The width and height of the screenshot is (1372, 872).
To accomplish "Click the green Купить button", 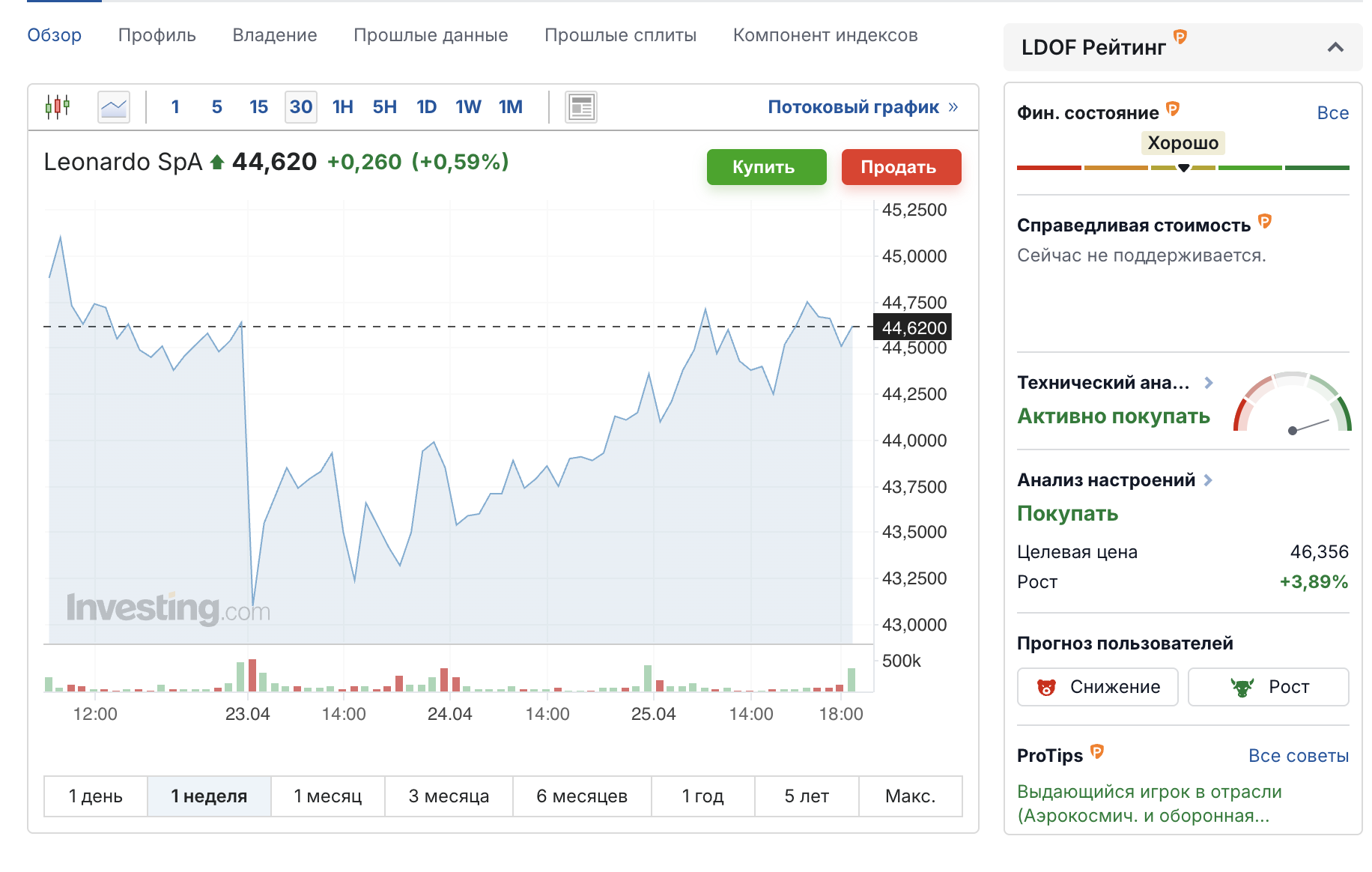I will (767, 167).
